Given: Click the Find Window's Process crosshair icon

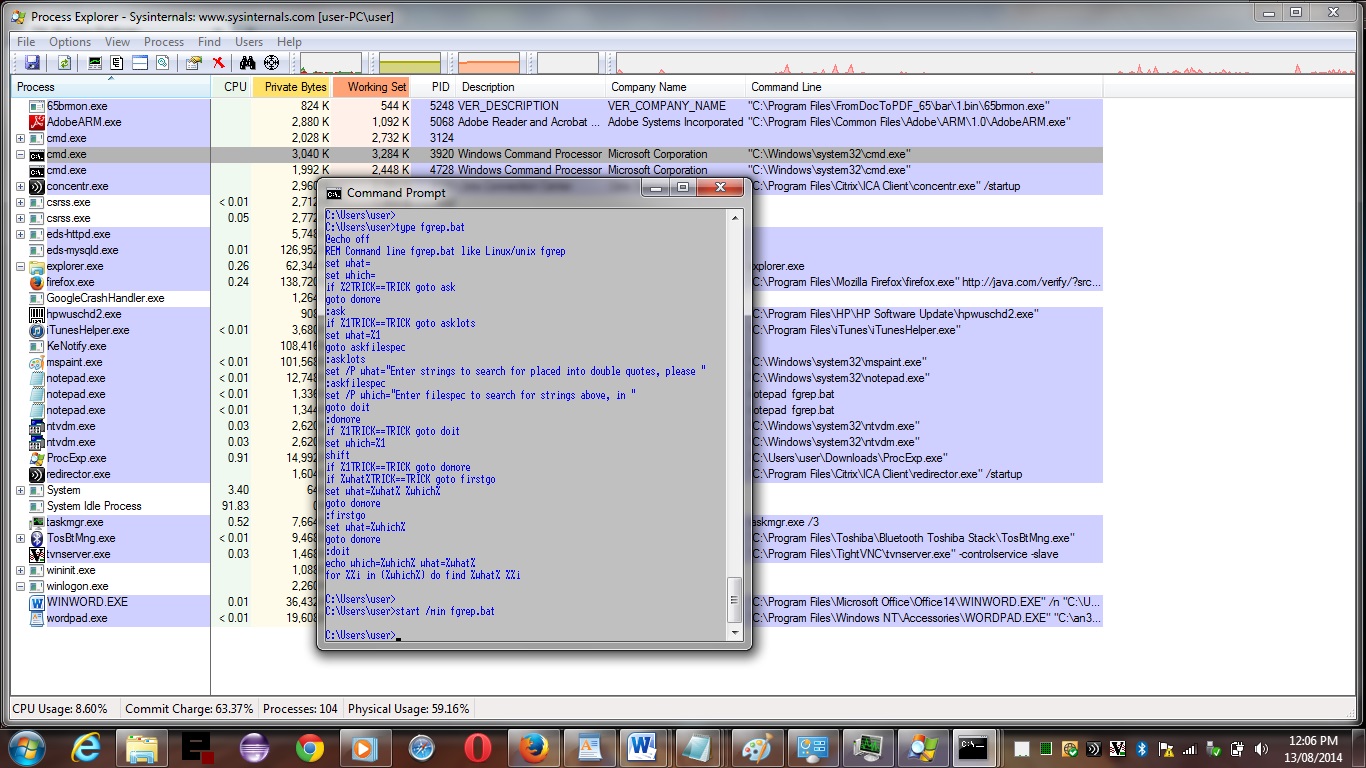Looking at the screenshot, I should (x=271, y=63).
